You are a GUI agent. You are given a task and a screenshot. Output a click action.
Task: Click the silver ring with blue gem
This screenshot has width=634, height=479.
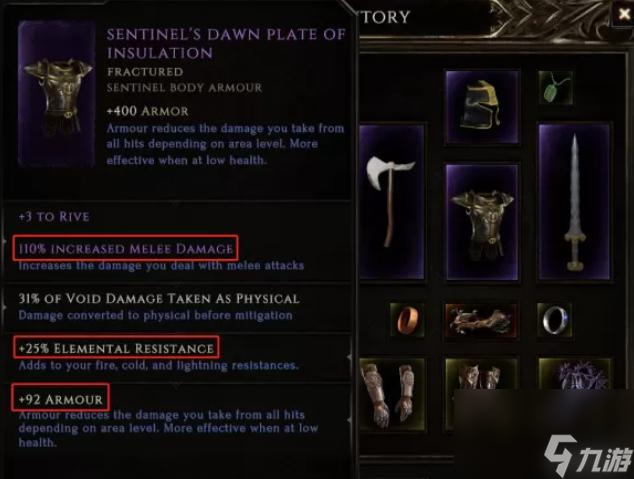[x=555, y=320]
